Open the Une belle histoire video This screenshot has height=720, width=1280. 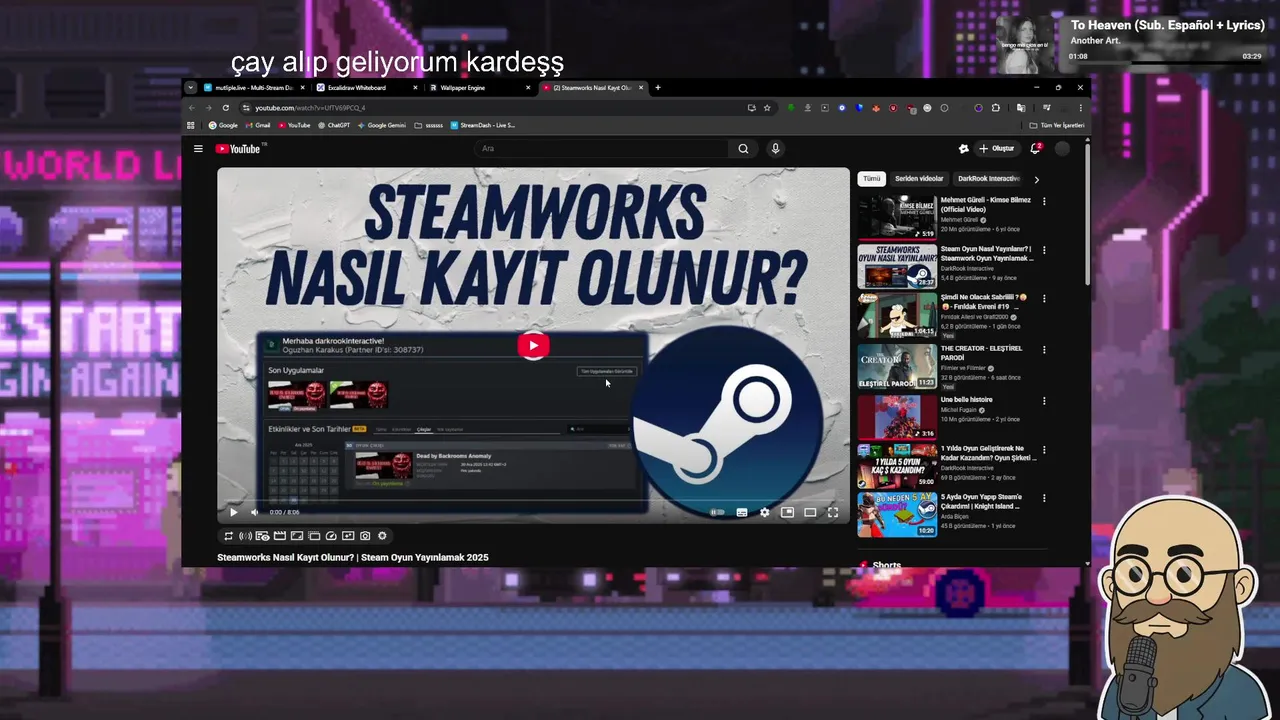[x=897, y=417]
